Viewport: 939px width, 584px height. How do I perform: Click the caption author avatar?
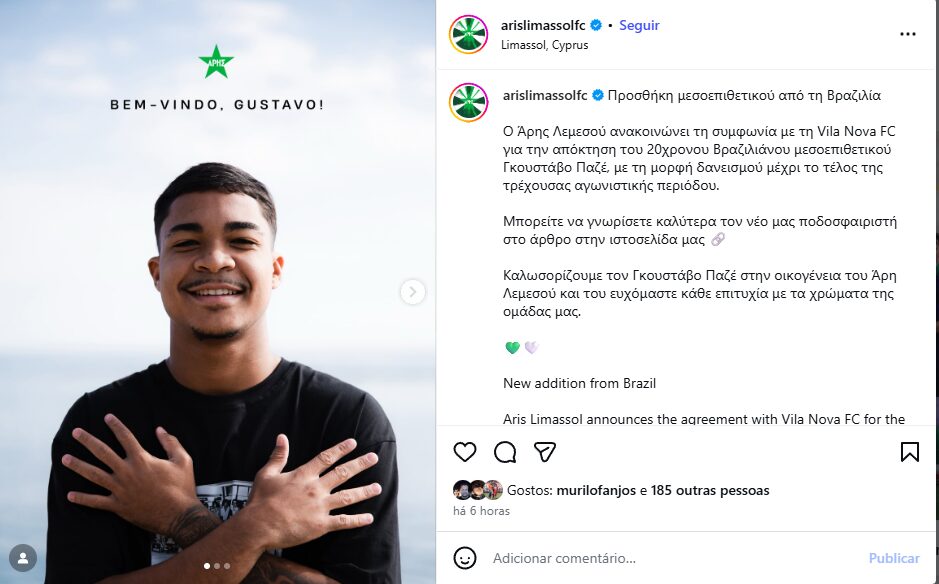(468, 102)
